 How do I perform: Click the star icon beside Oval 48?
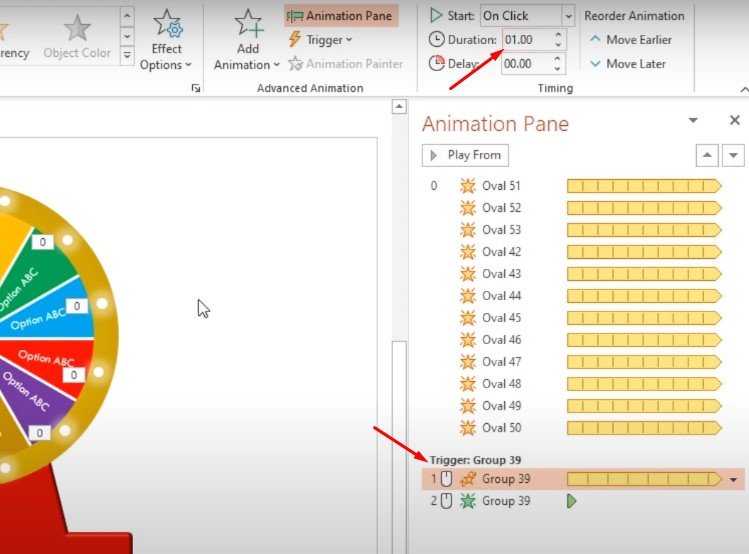coord(468,384)
